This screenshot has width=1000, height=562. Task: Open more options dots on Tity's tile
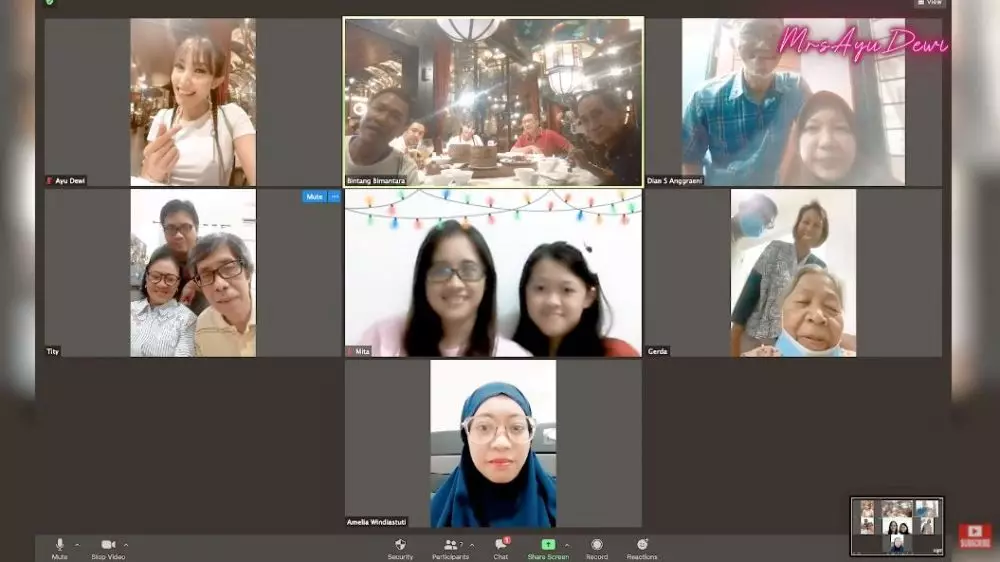335,196
